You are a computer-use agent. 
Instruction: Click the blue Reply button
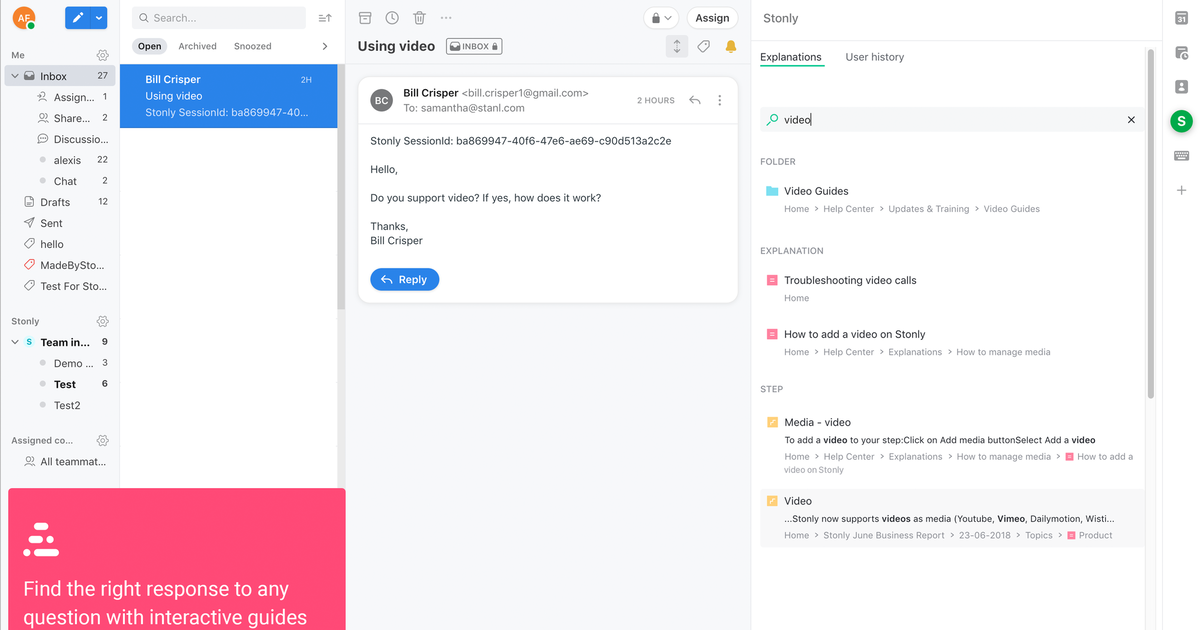point(404,280)
